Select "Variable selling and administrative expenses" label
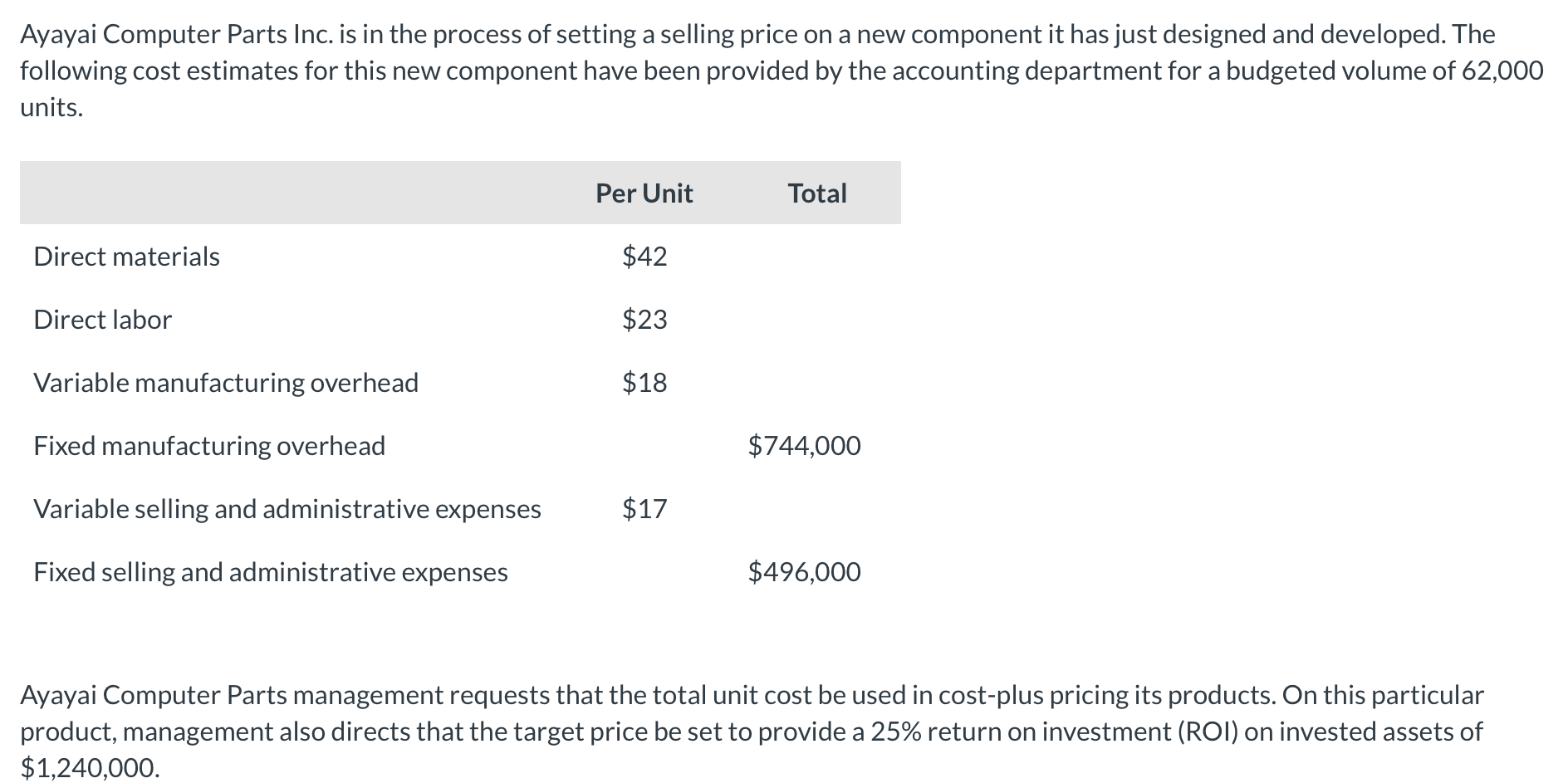 [287, 509]
